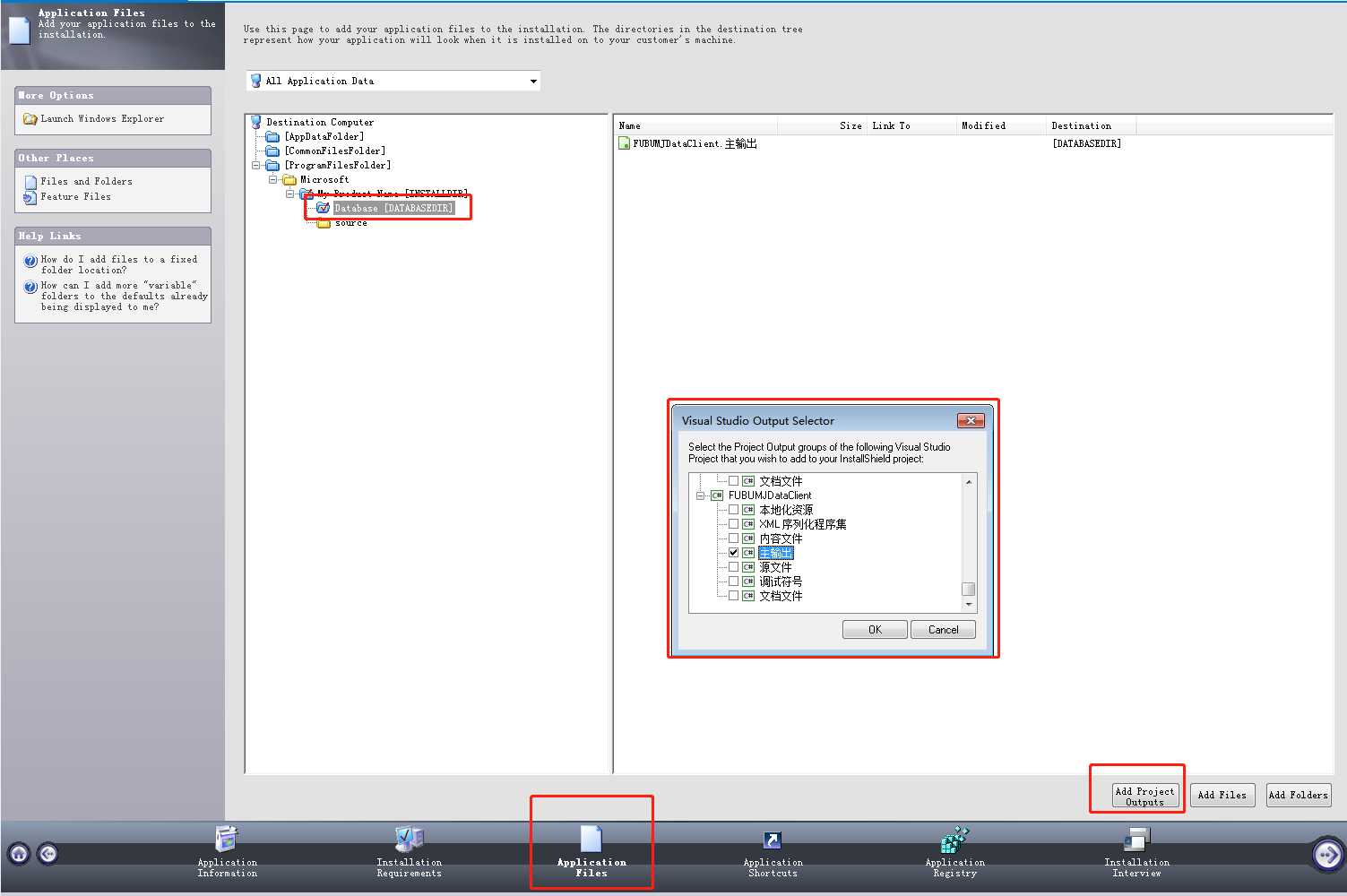The image size is (1347, 896).
Task: Open the All Application Data dropdown
Action: point(533,82)
